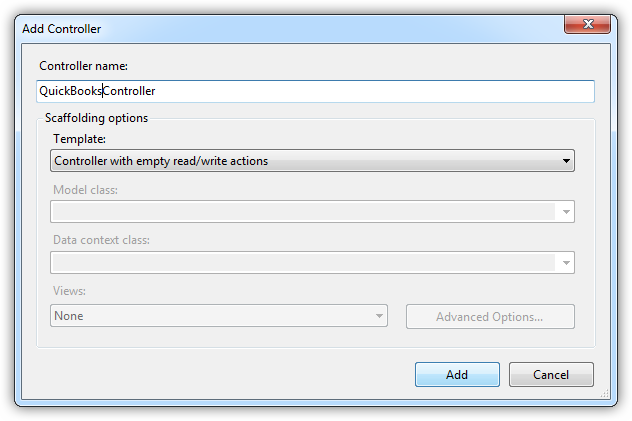This screenshot has width=632, height=421.
Task: Click the Scaffolding options group heading
Action: coord(96,118)
